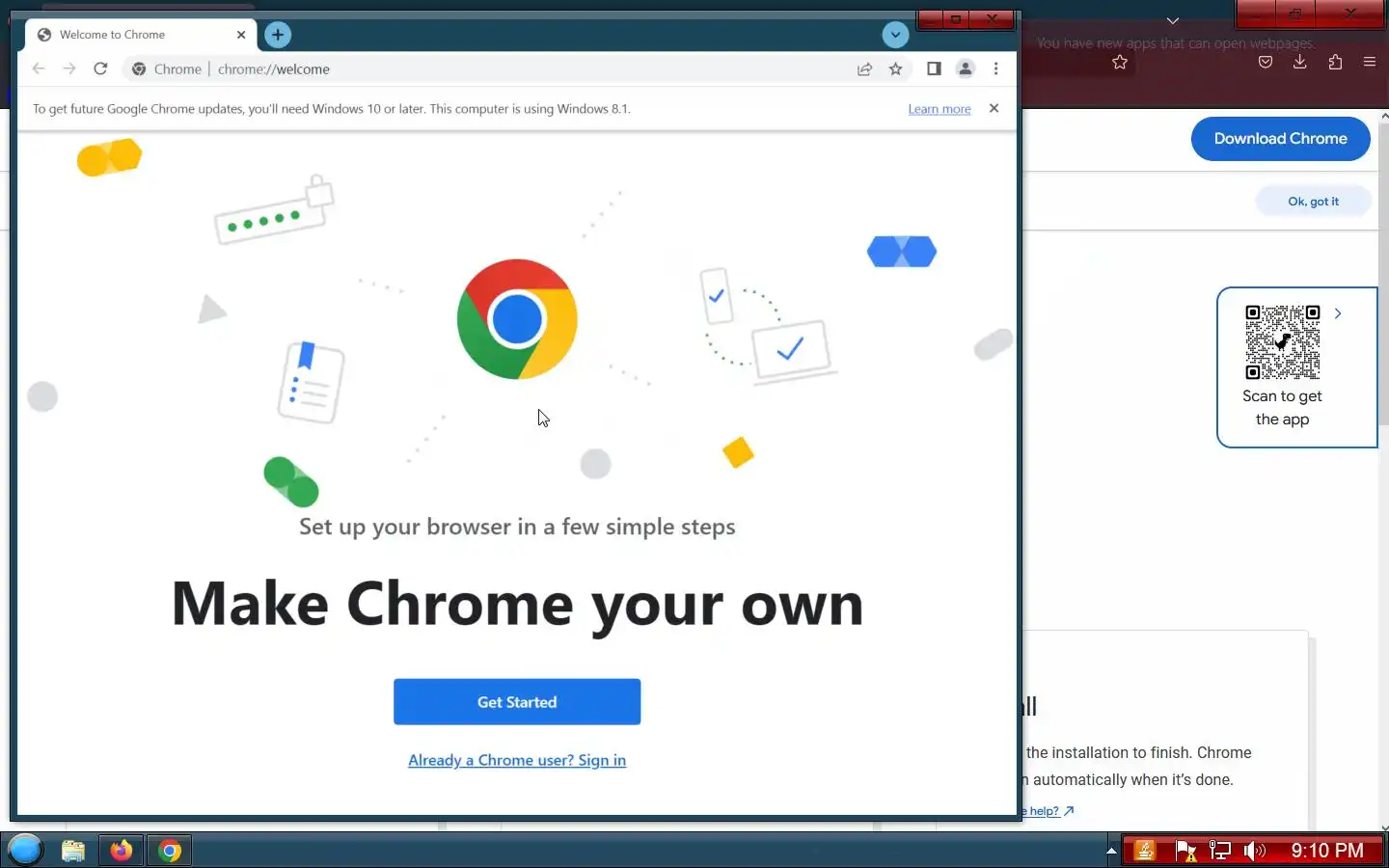
Task: Open Firefox downloads panel
Action: [1300, 62]
